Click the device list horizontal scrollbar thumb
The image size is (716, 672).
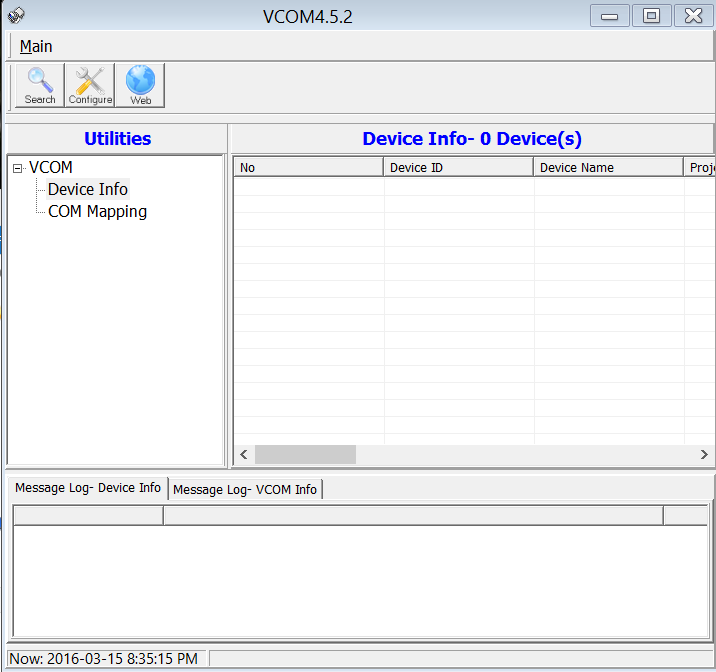[x=305, y=454]
